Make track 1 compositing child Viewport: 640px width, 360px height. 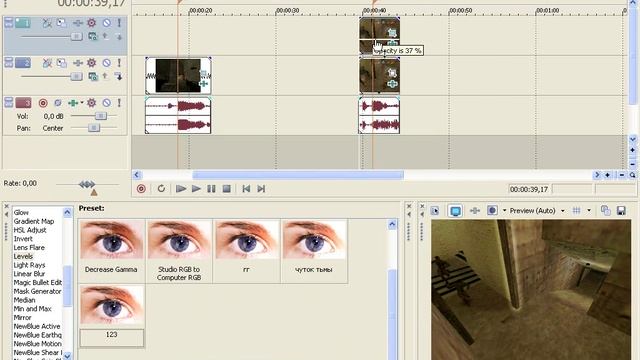click(119, 37)
